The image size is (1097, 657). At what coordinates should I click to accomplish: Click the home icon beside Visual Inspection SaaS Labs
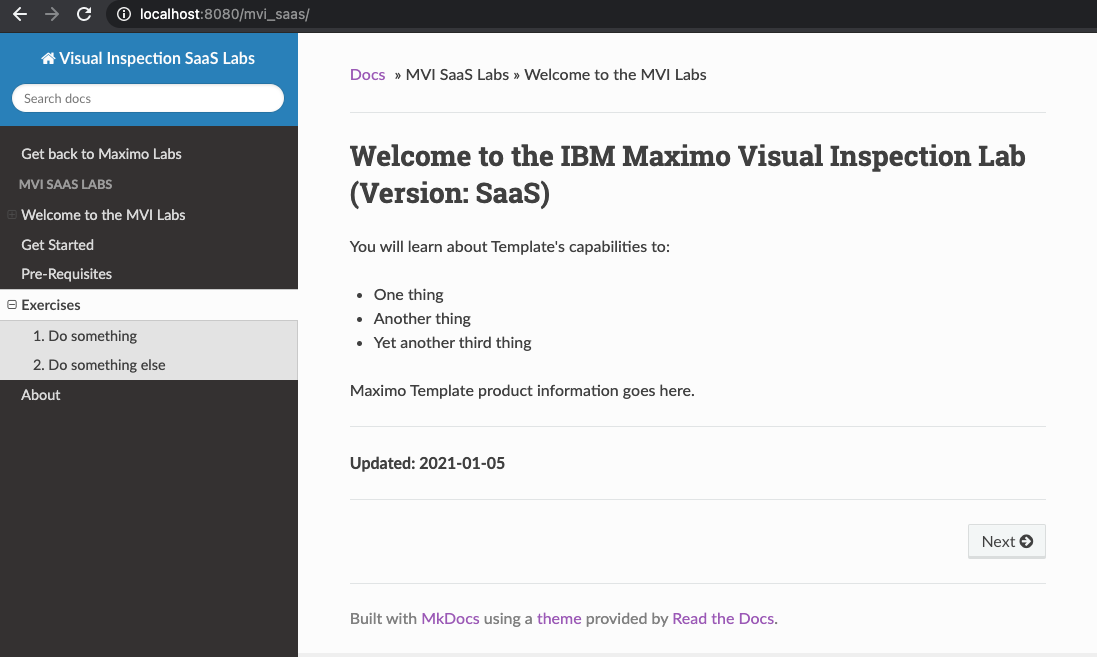47,58
